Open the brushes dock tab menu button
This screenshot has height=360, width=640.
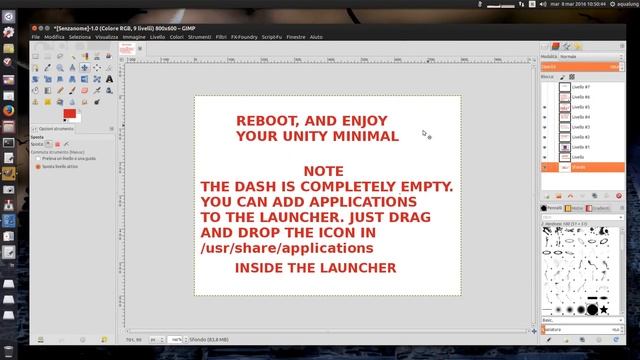(x=622, y=208)
